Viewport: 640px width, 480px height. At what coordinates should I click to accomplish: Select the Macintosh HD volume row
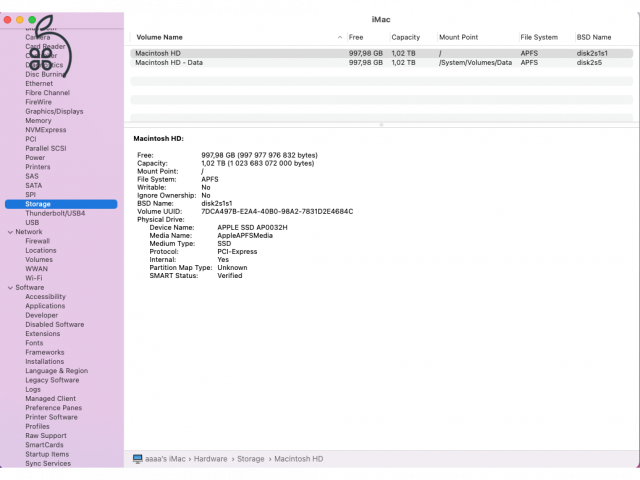[x=381, y=53]
